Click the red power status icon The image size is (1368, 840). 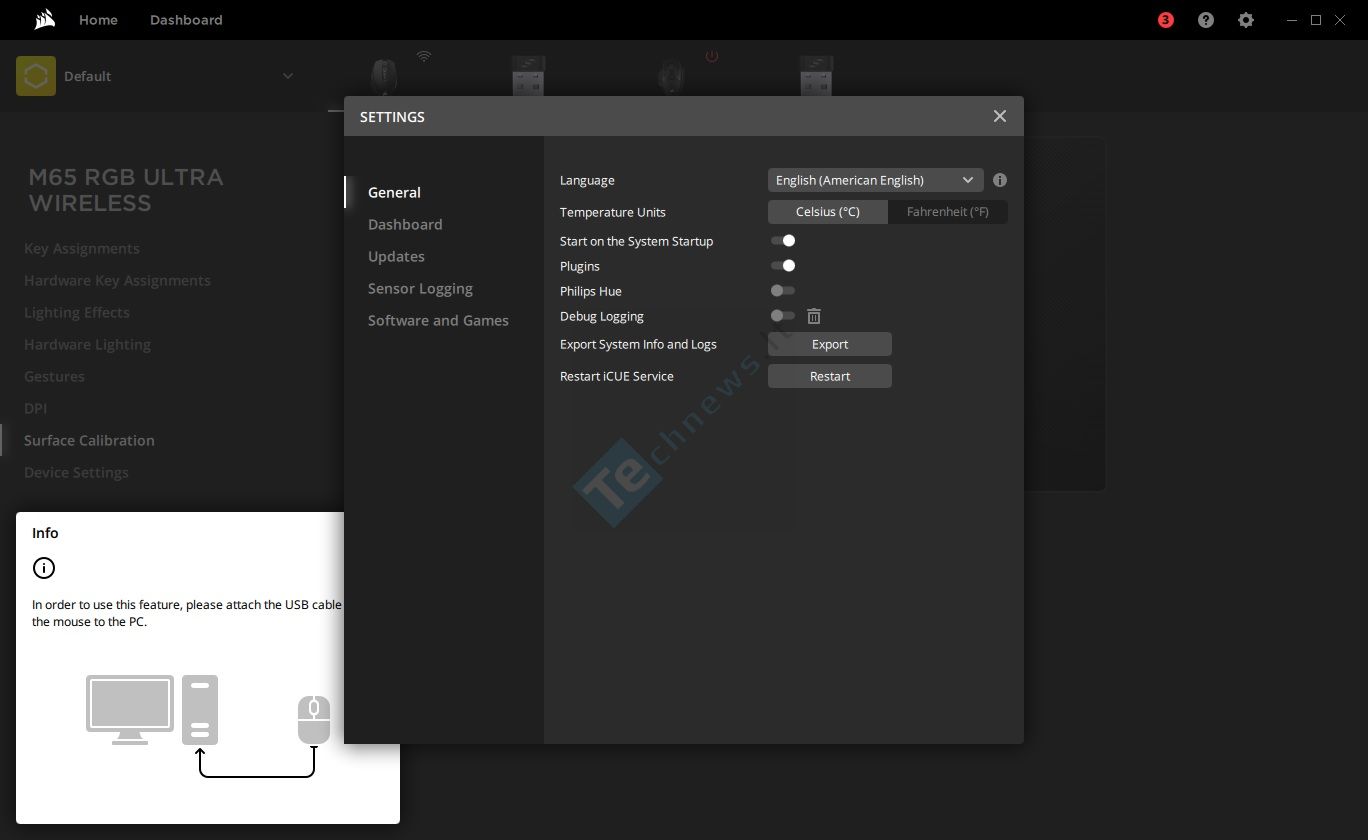pos(712,57)
